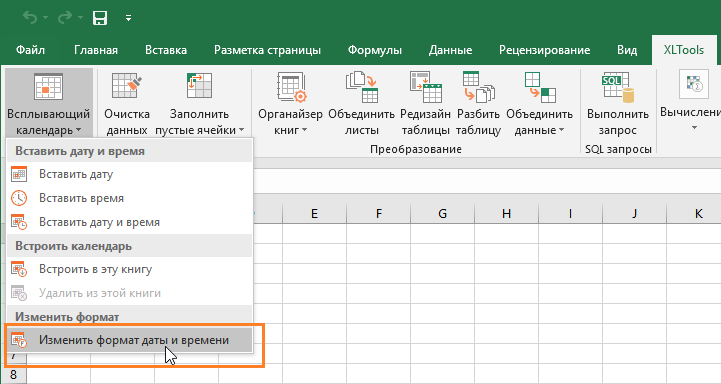721x384 pixels.
Task: Click the Undo arrow in quick access toolbar
Action: pos(30,18)
